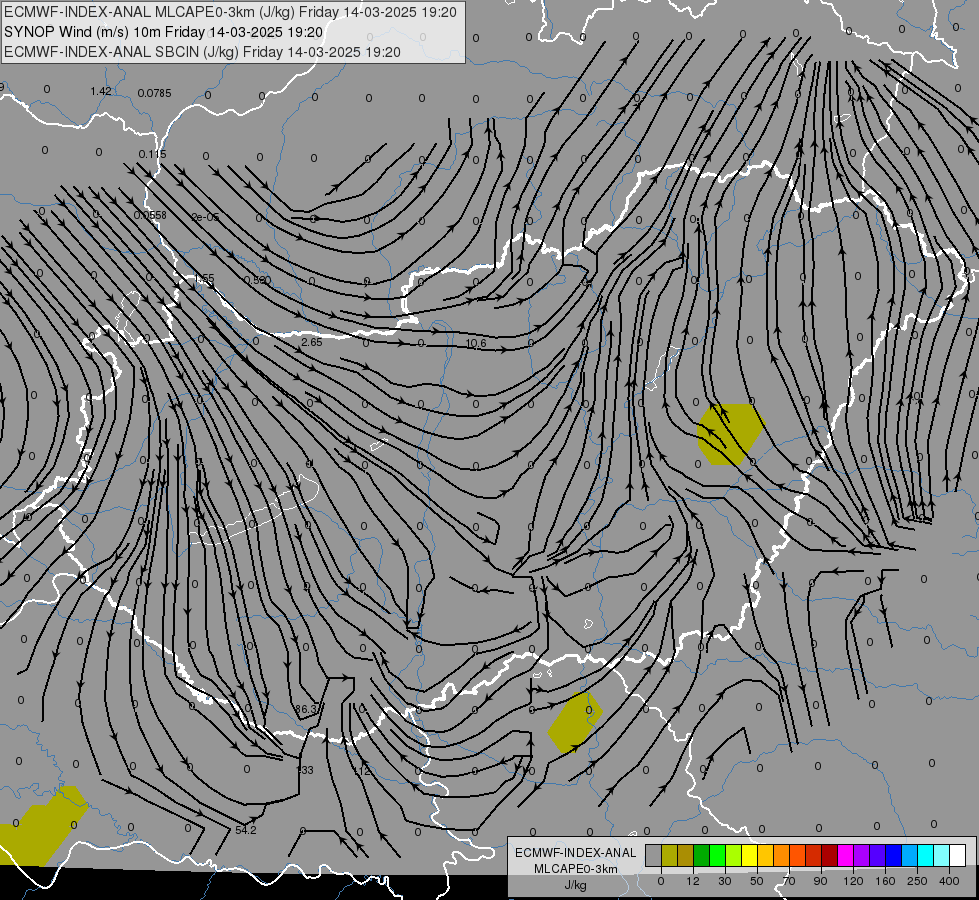Click the dark blue legend swatch
The width and height of the screenshot is (979, 900).
click(x=893, y=855)
